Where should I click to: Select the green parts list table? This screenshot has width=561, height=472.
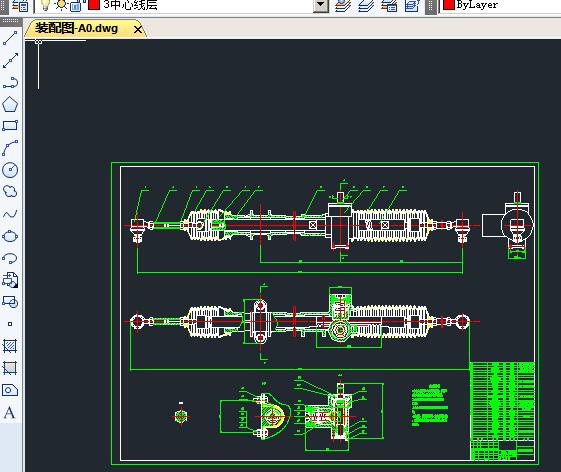click(x=502, y=411)
